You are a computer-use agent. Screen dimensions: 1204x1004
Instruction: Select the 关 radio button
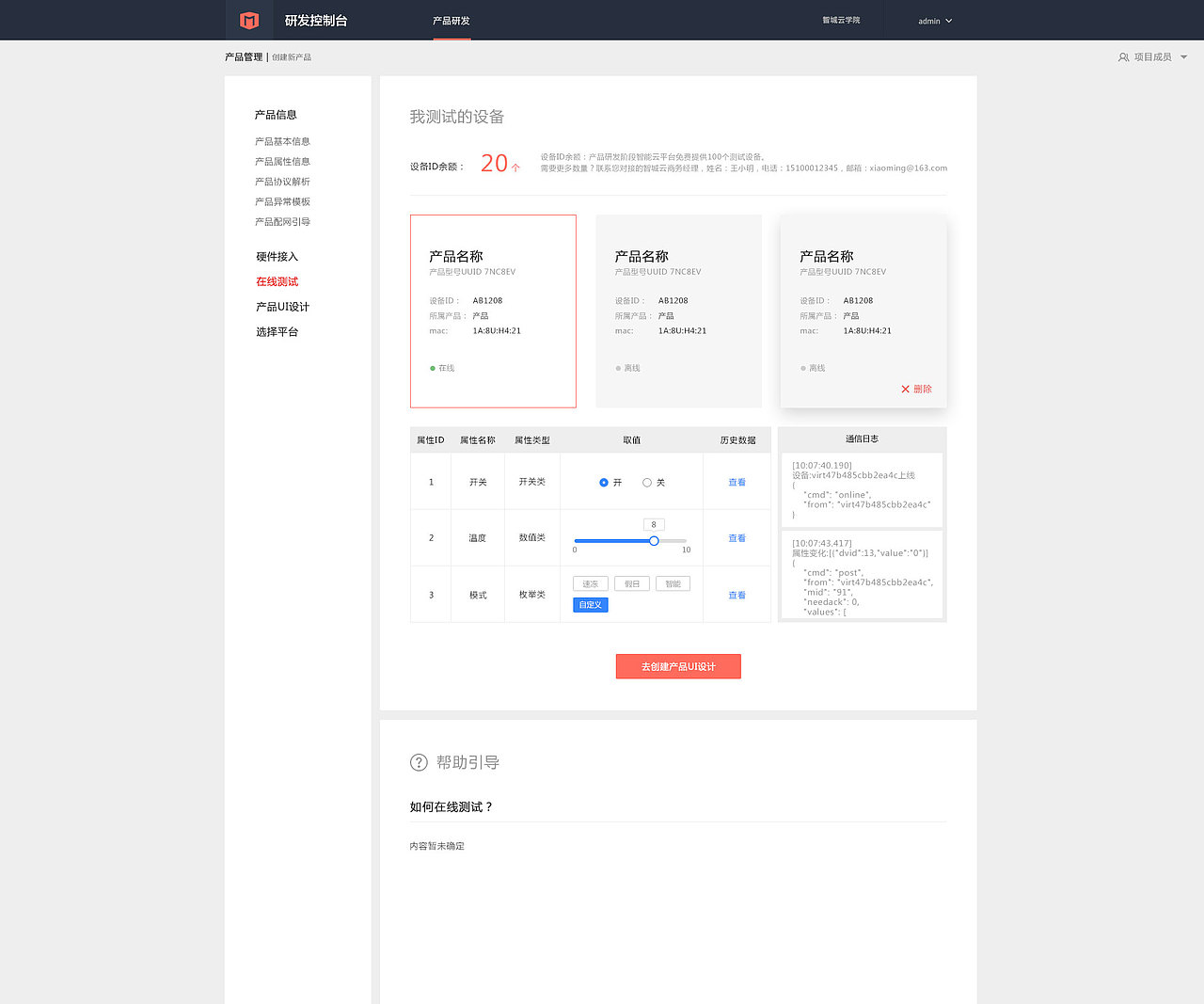[647, 482]
